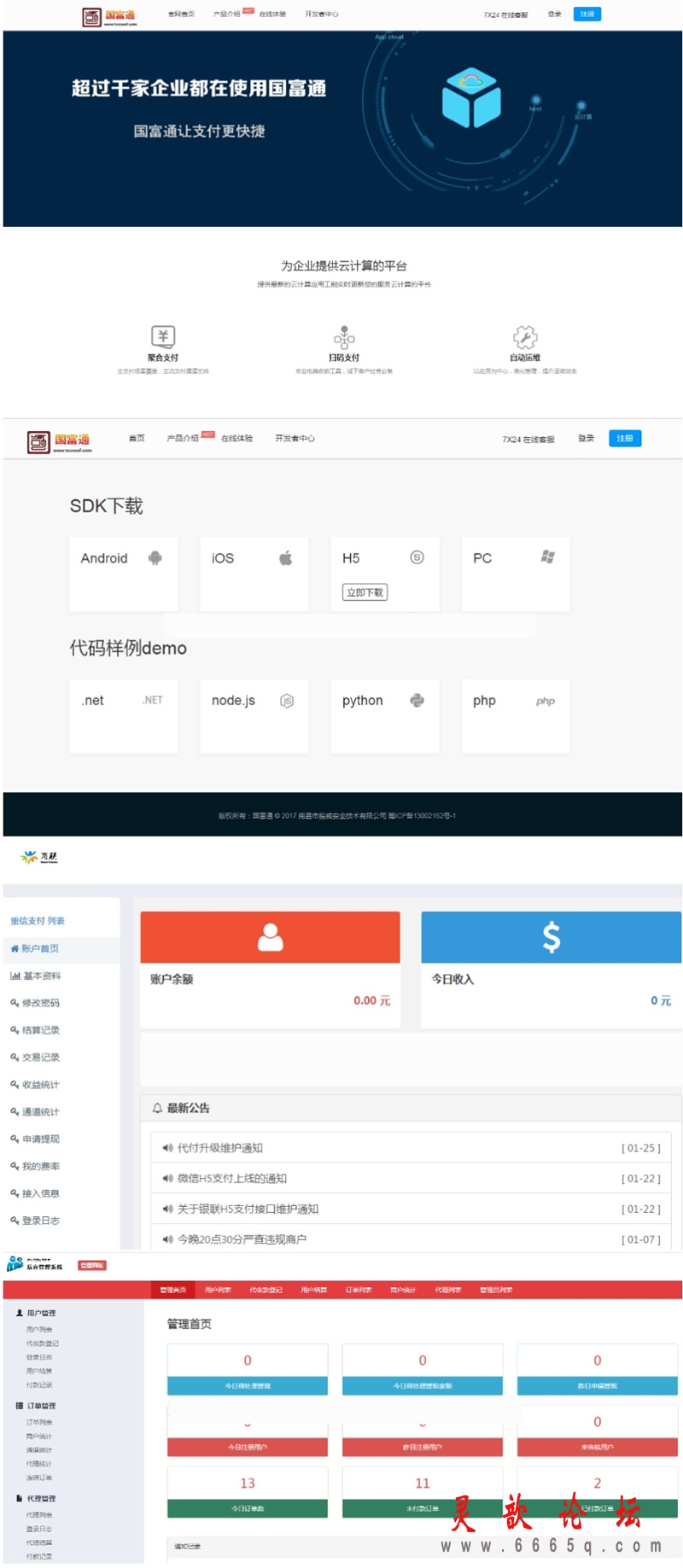The width and height of the screenshot is (683, 1568).
Task: Click the 国富通 logo above the dark banner
Action: point(109,16)
